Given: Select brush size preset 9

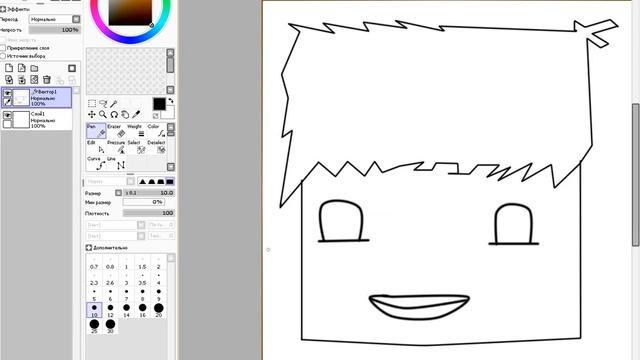Looking at the screenshot, I should [158, 295].
